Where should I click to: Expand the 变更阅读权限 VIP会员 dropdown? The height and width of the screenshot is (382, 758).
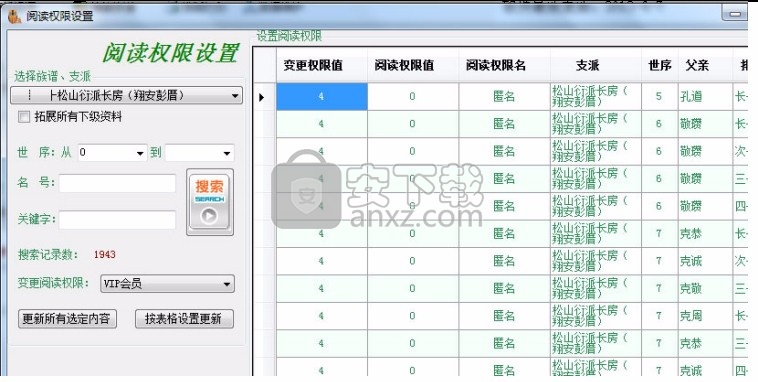167,284
